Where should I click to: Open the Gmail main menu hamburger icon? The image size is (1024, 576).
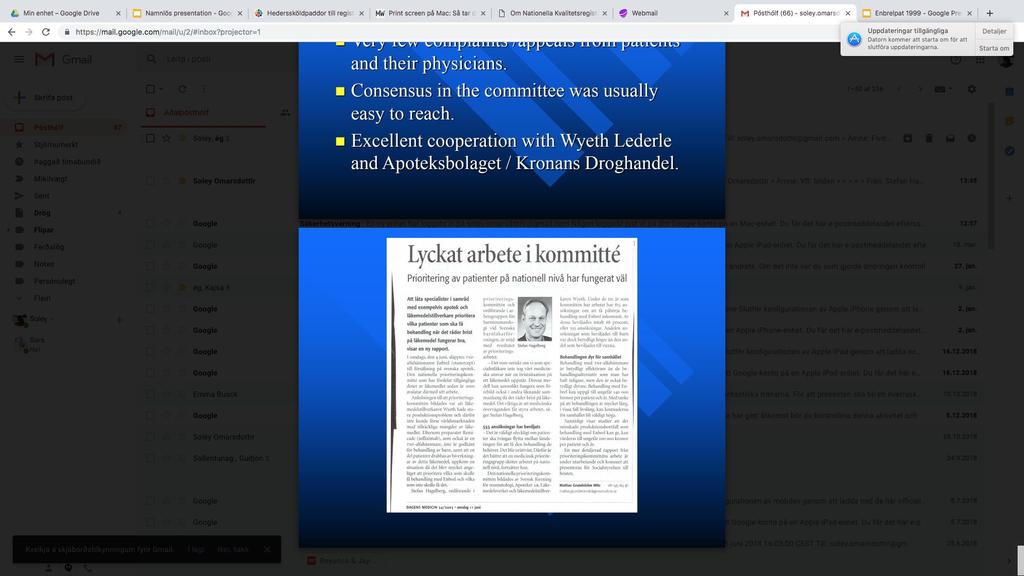coord(19,59)
